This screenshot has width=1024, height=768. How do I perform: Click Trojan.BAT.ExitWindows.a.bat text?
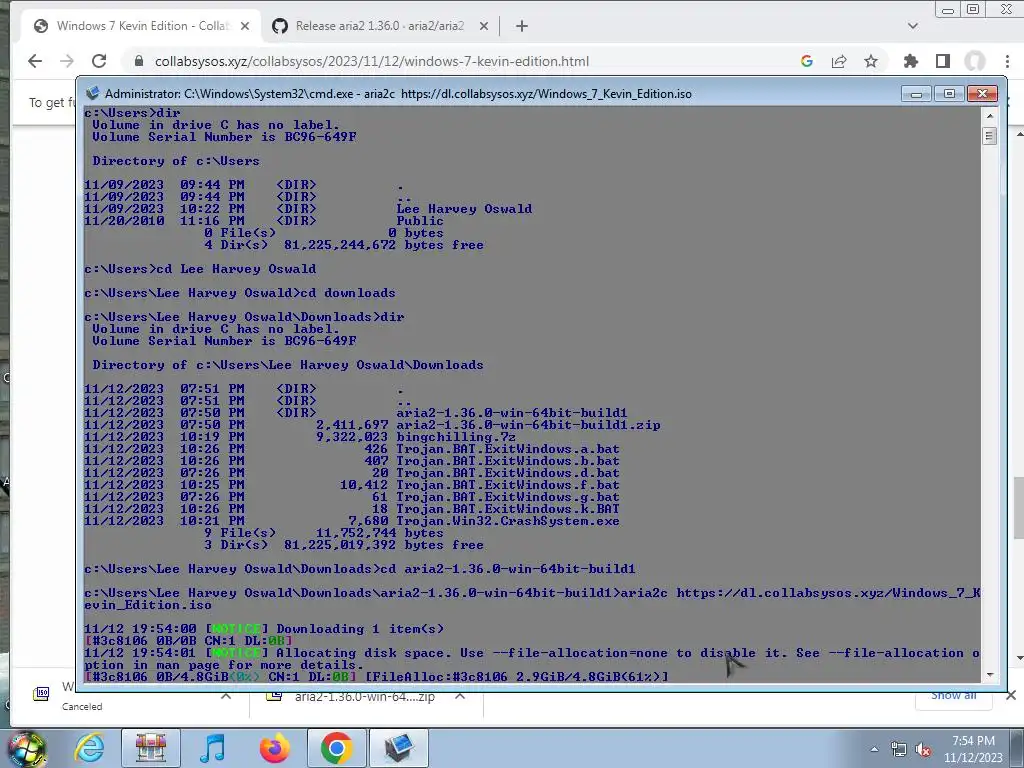tap(507, 449)
